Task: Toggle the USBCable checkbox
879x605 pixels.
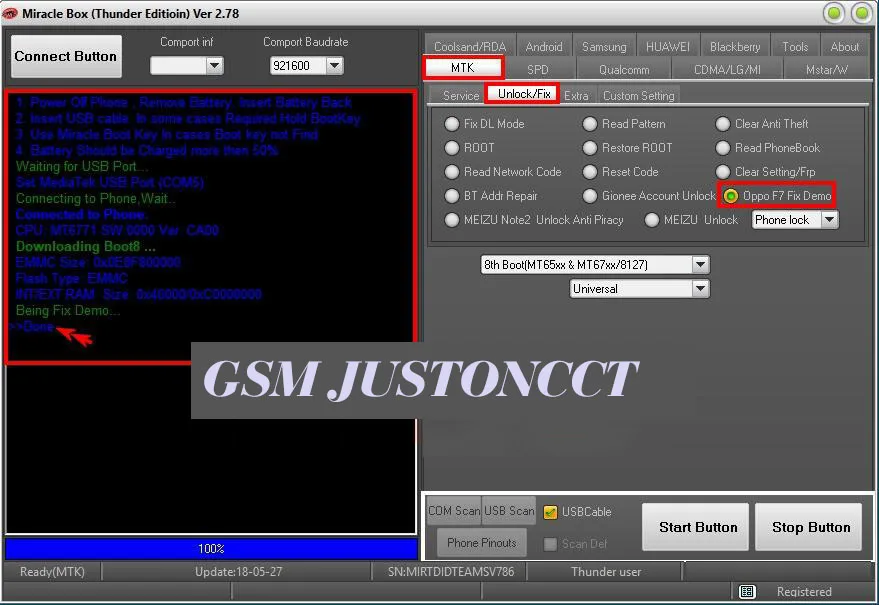Action: (x=550, y=512)
